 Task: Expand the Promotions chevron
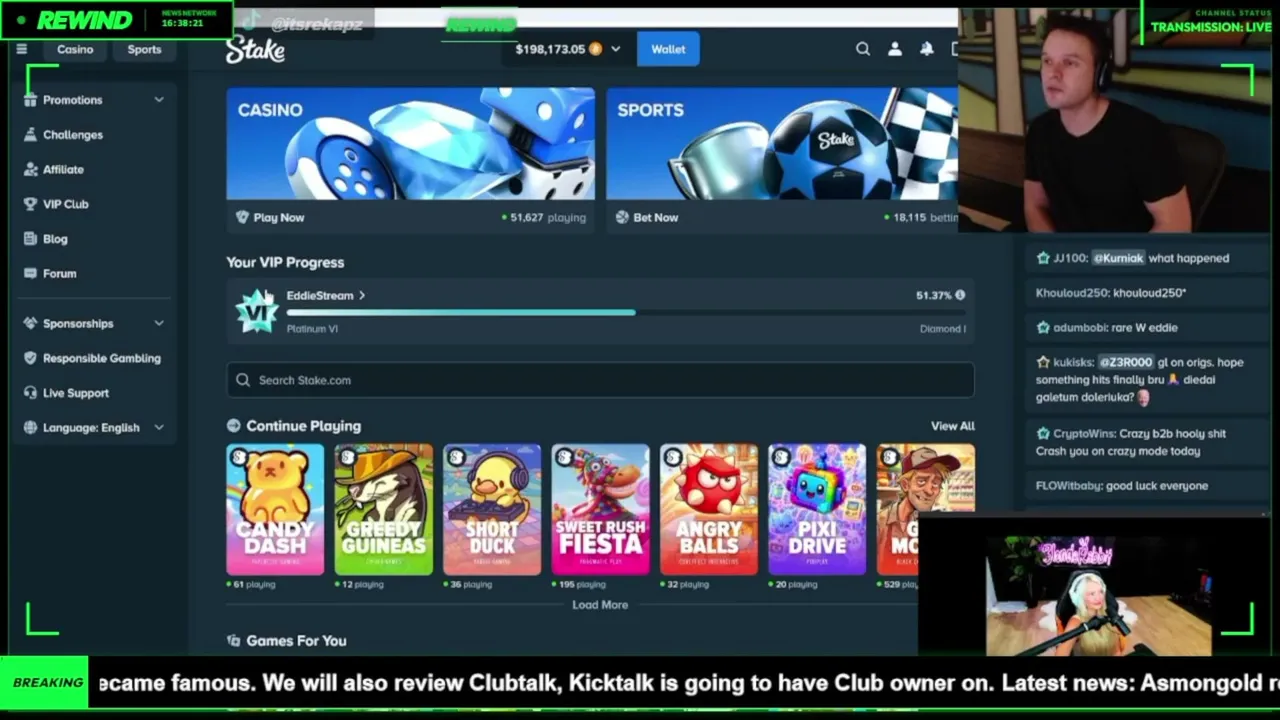coord(159,100)
